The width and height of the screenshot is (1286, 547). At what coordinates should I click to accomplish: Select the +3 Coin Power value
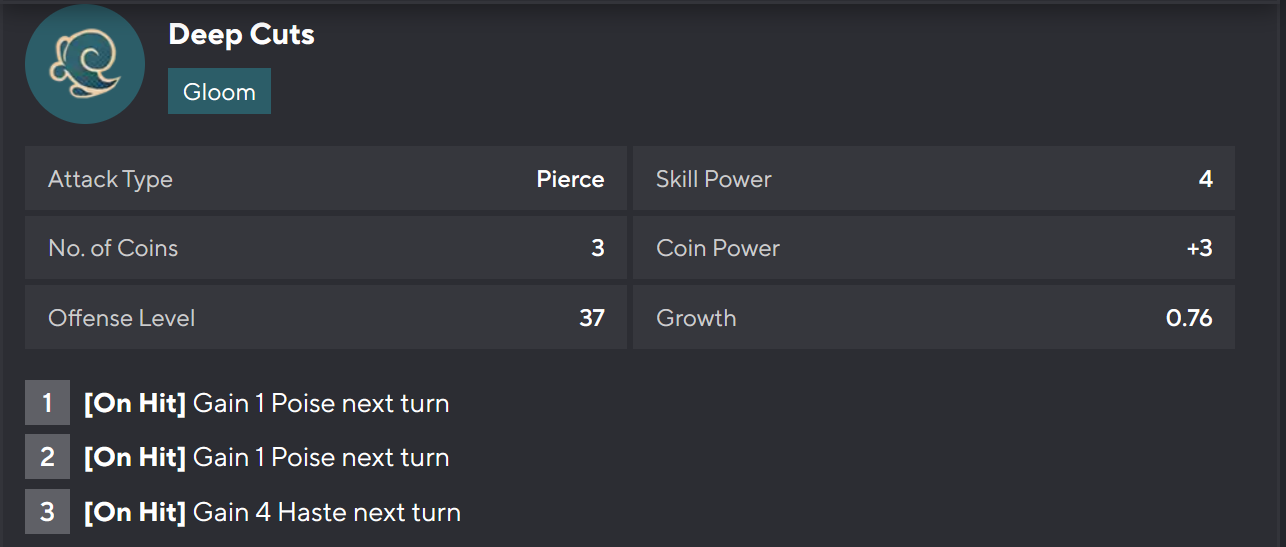(x=1199, y=248)
